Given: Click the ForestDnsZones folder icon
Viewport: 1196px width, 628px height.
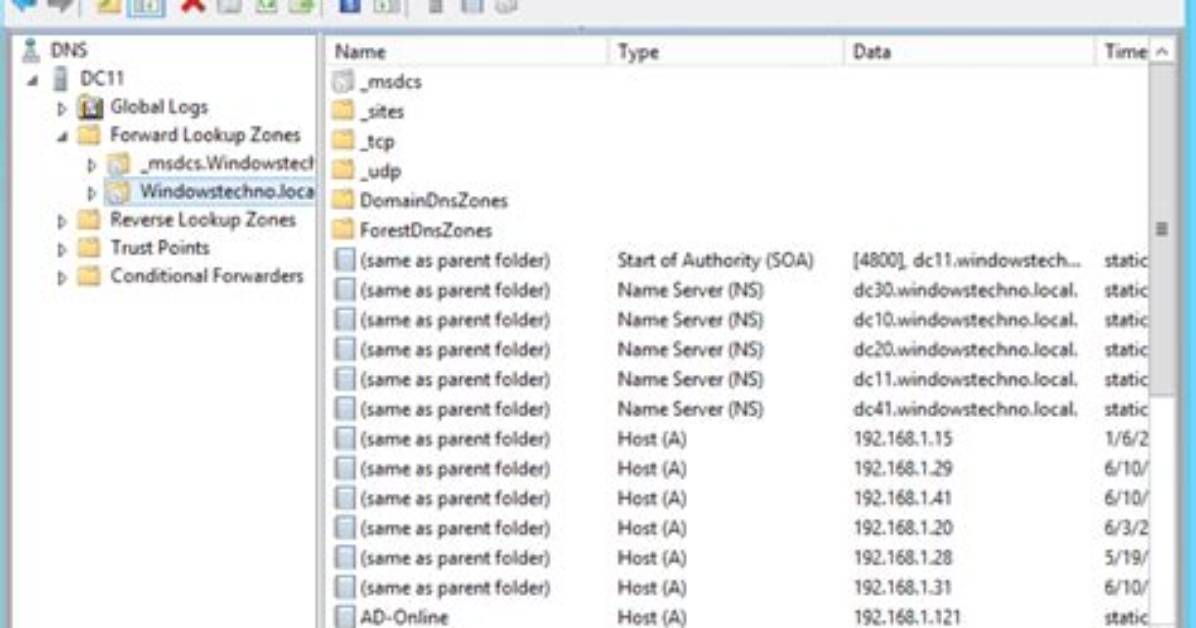Looking at the screenshot, I should pyautogui.click(x=344, y=230).
